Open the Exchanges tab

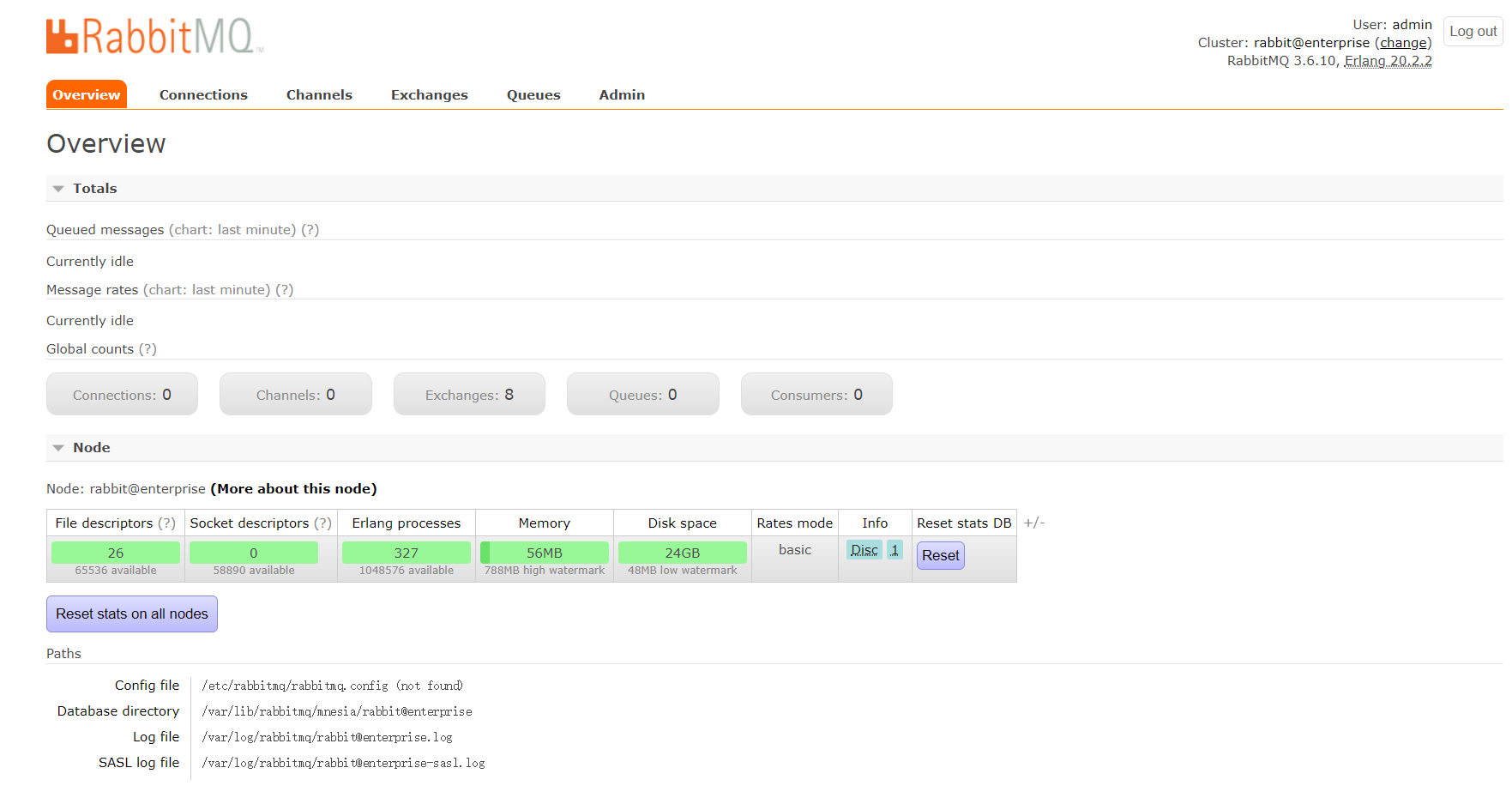(x=430, y=94)
